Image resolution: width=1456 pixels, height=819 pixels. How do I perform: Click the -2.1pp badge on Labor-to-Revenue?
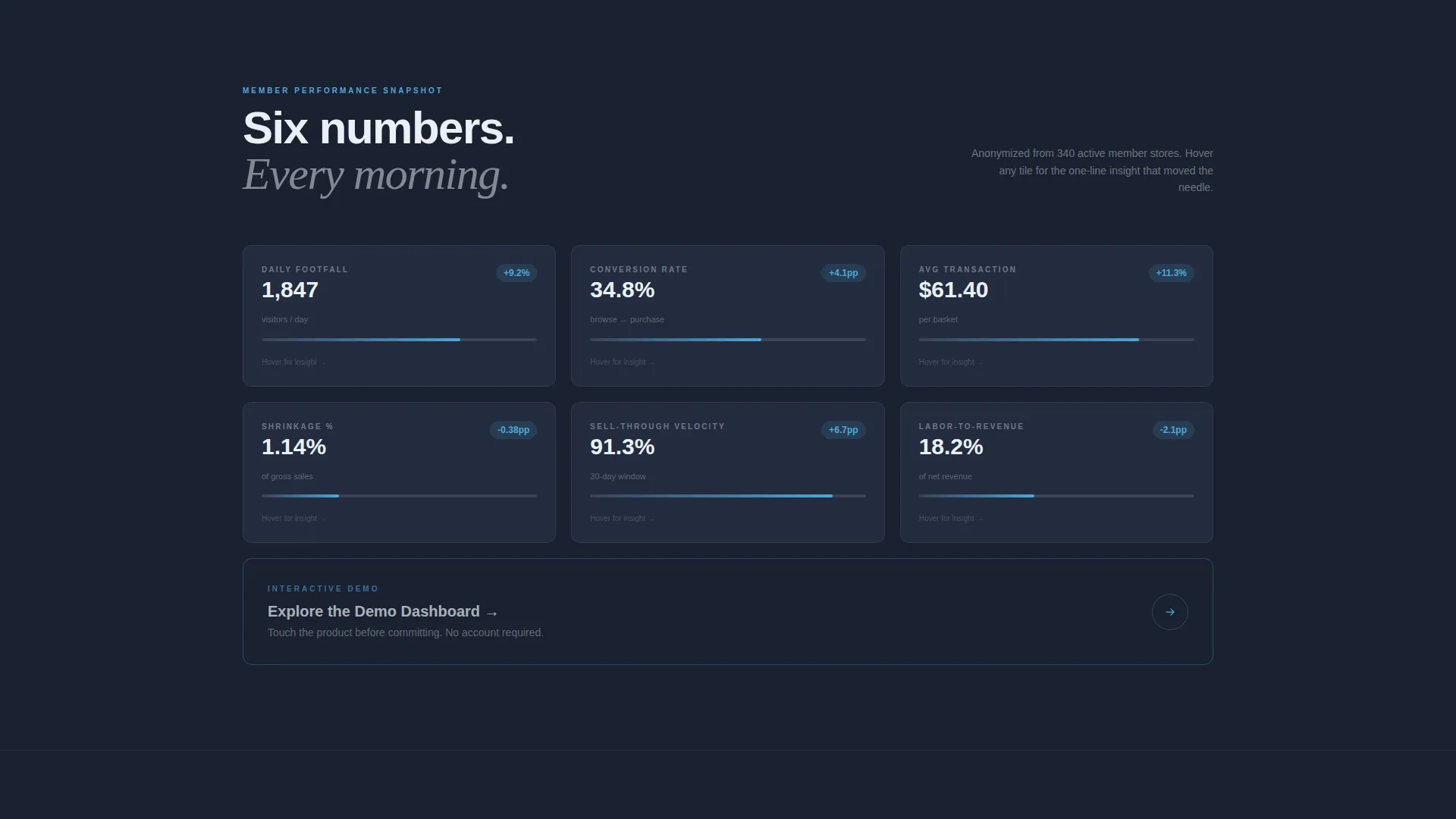[x=1173, y=430]
